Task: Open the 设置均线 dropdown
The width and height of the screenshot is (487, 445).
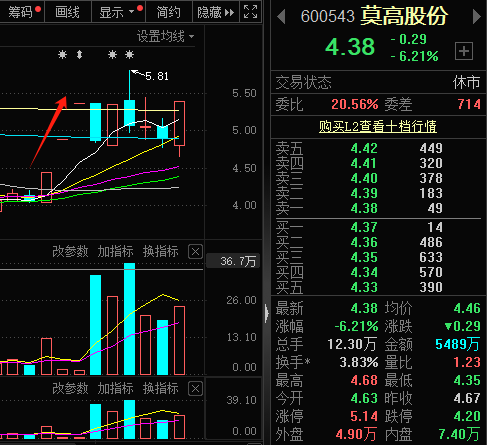Action: tap(165, 36)
